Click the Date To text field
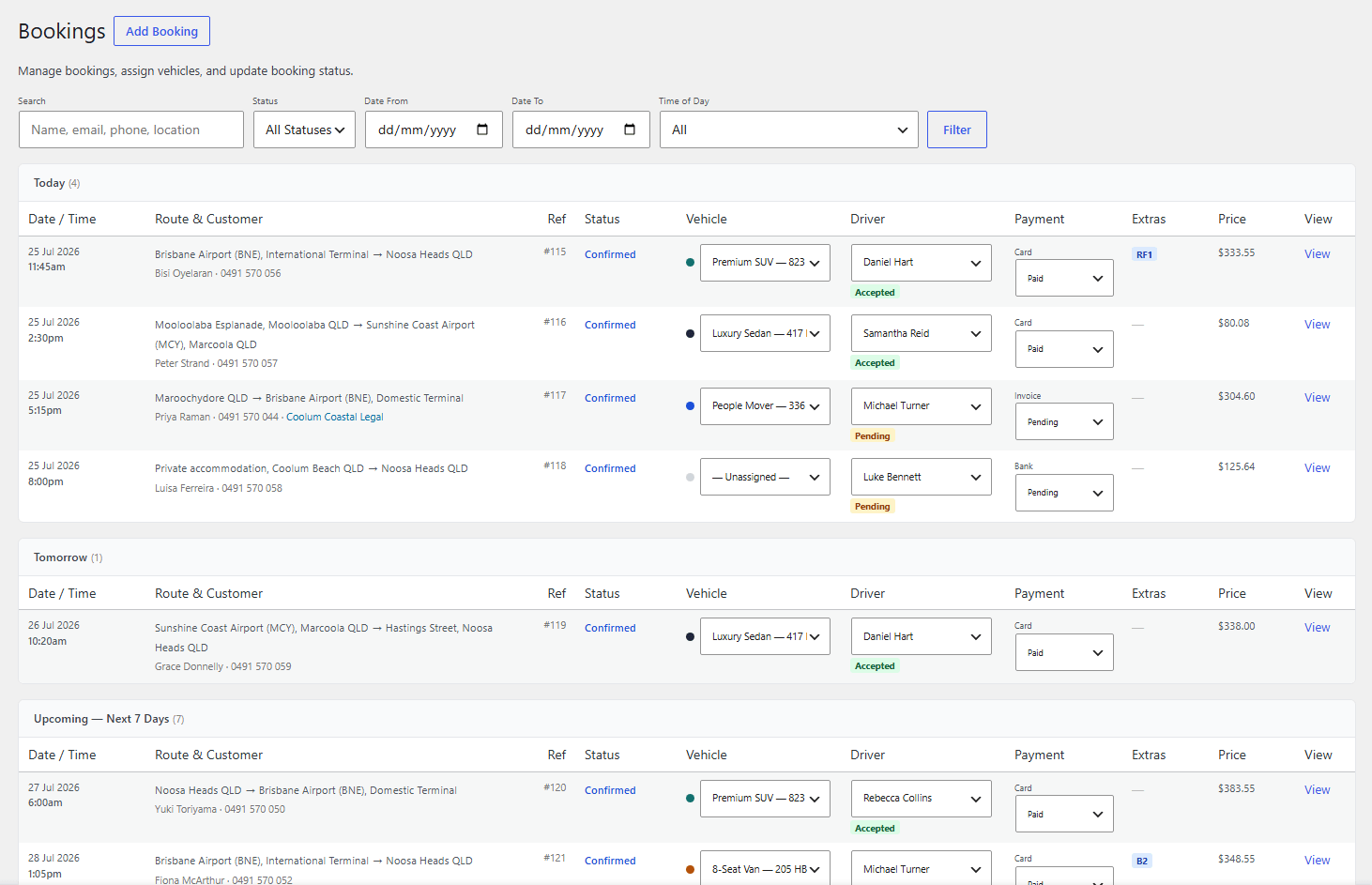Image resolution: width=1372 pixels, height=885 pixels. pos(581,130)
